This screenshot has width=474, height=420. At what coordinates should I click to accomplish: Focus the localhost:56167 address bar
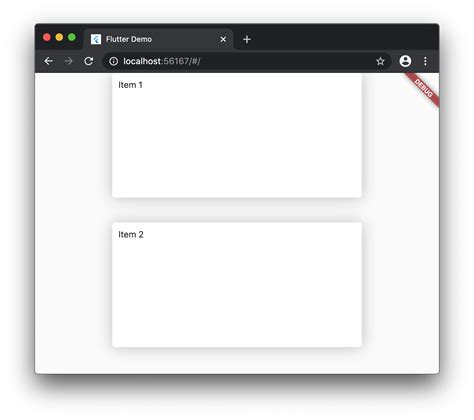click(x=247, y=61)
